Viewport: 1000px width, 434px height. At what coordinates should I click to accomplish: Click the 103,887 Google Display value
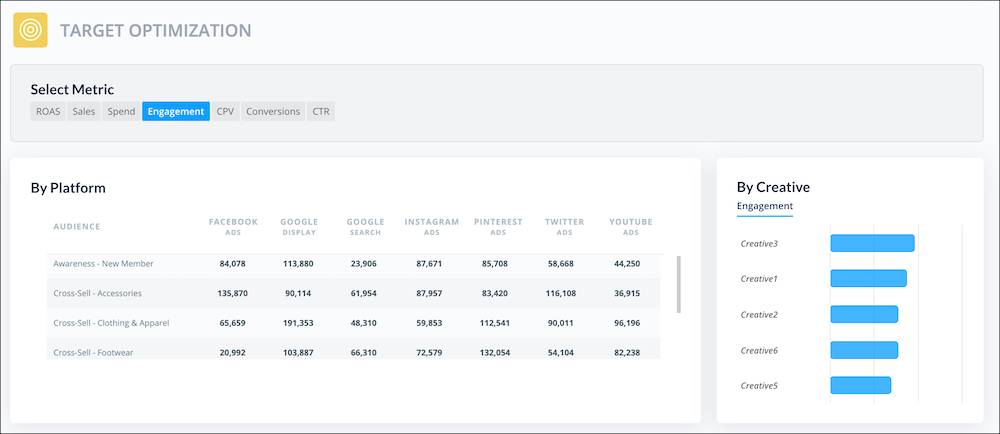[x=298, y=352]
